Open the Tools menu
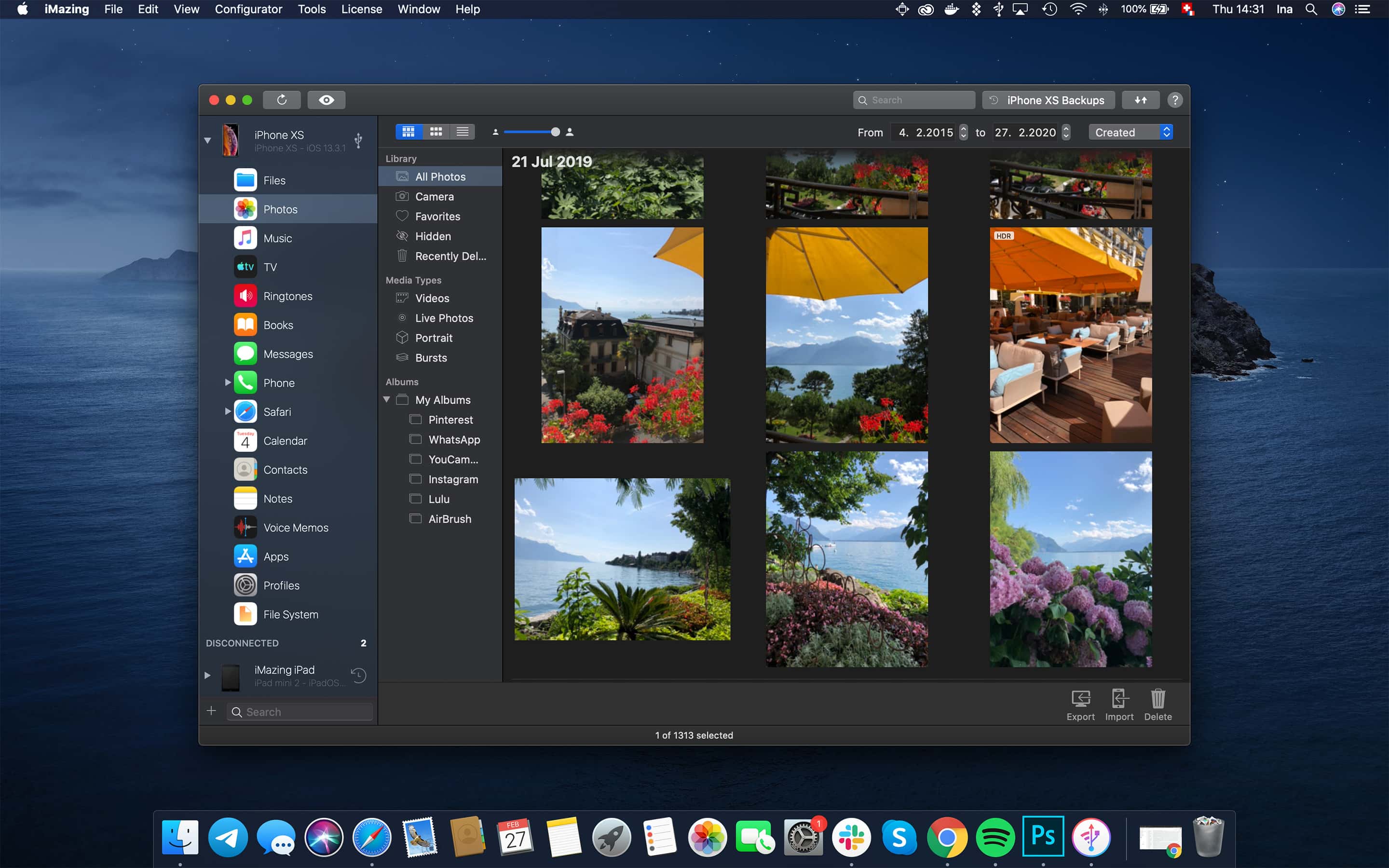This screenshot has height=868, width=1389. point(310,9)
